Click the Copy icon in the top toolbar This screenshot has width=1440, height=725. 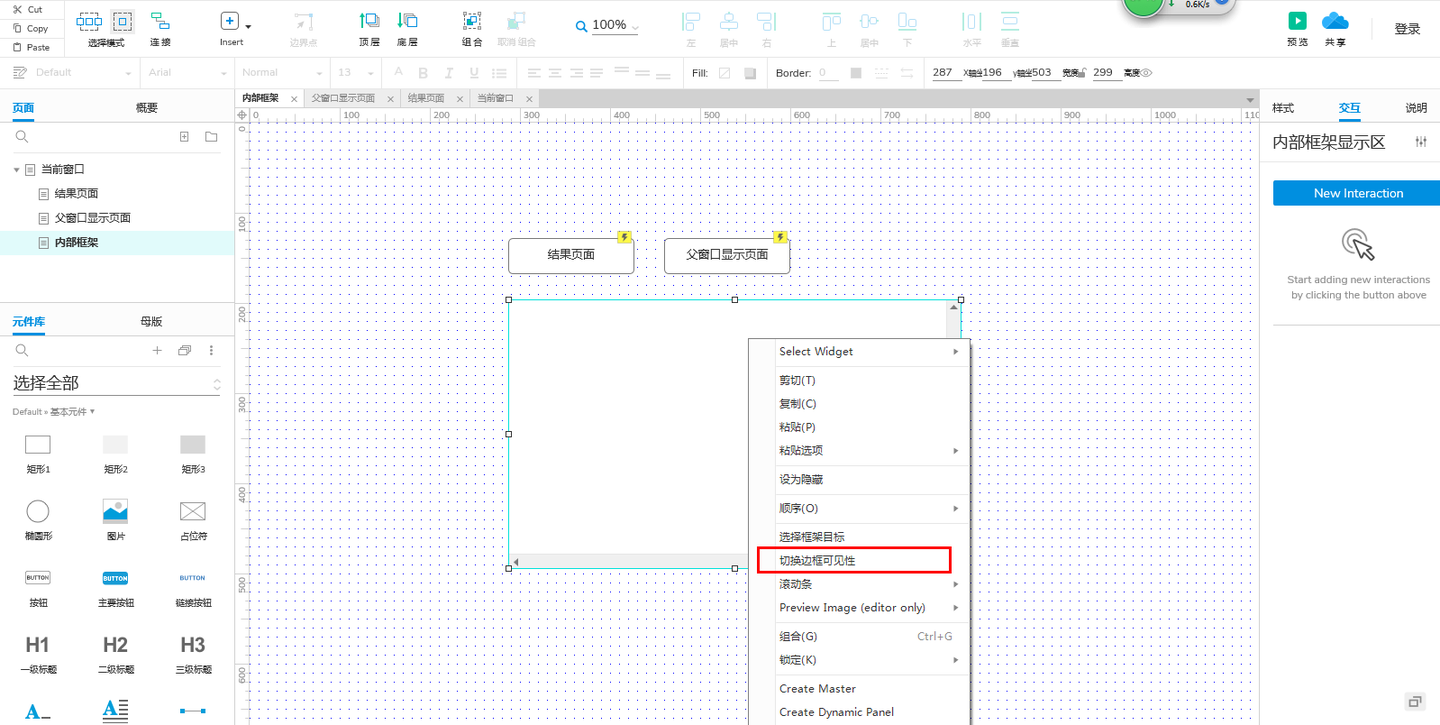point(17,29)
